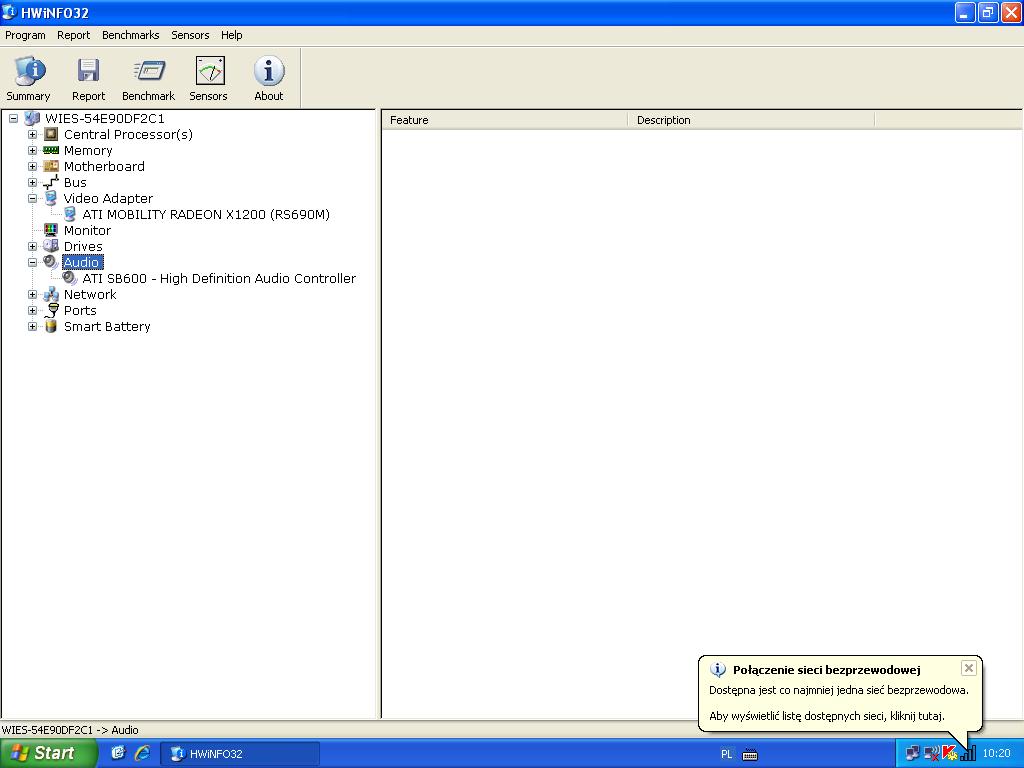
Task: Show the About info icon
Action: (x=268, y=71)
